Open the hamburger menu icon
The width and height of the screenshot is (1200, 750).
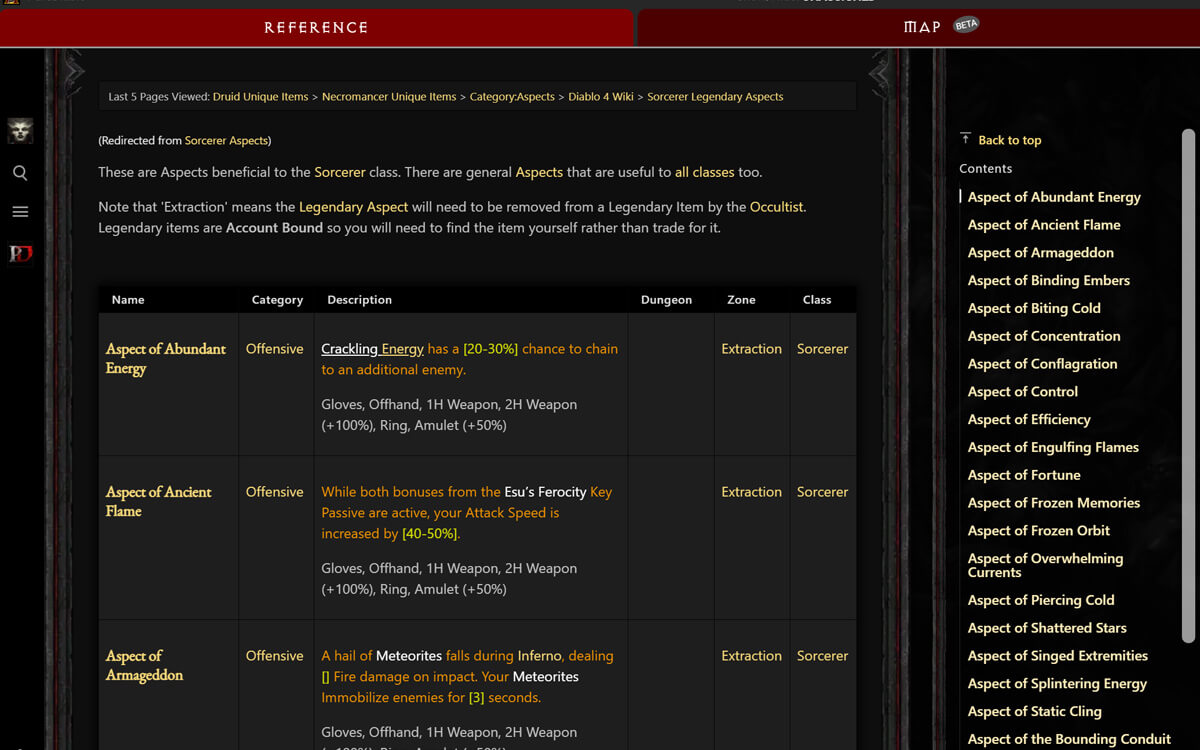[20, 212]
